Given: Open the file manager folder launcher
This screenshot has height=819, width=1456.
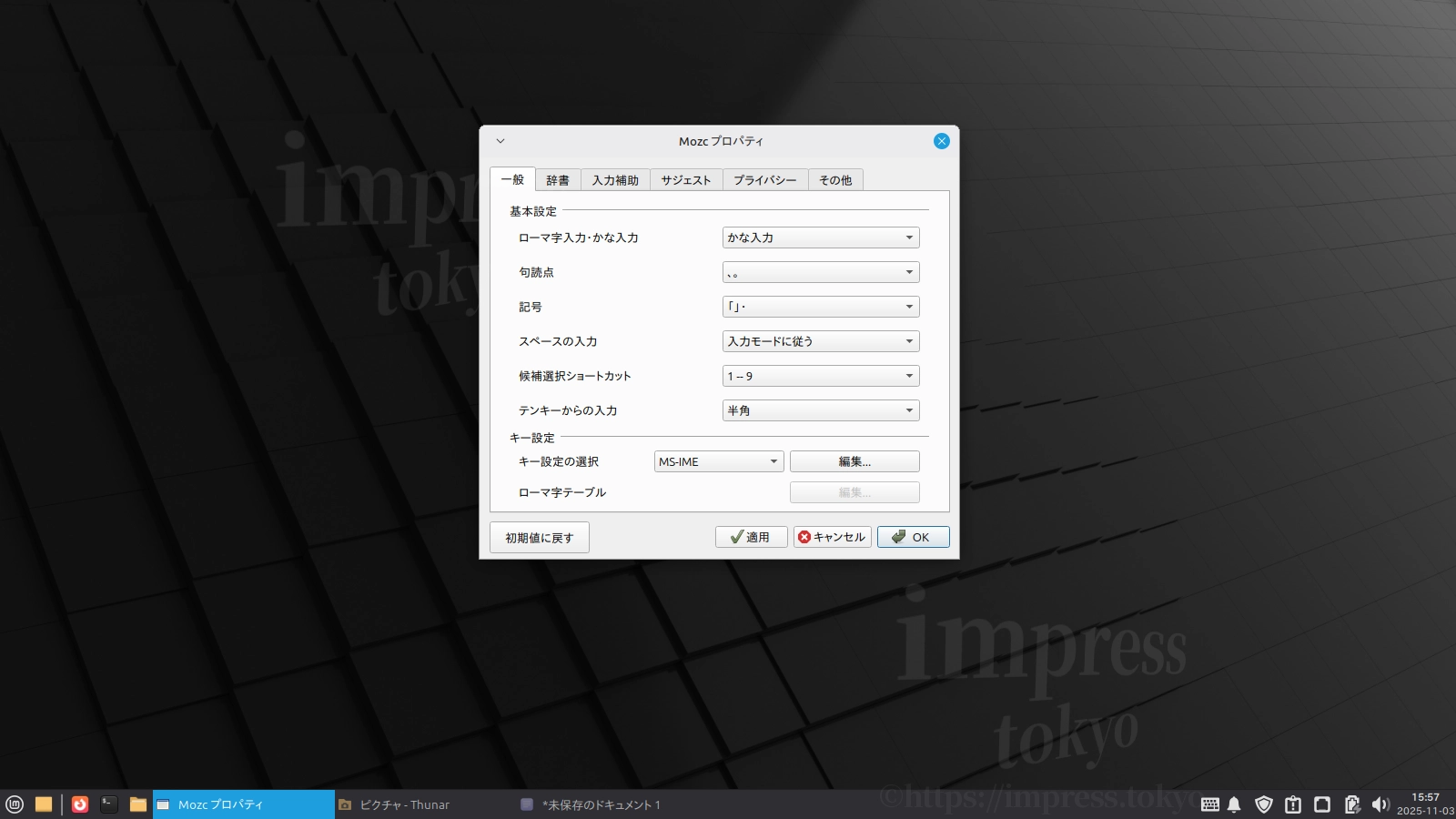Looking at the screenshot, I should 138,804.
